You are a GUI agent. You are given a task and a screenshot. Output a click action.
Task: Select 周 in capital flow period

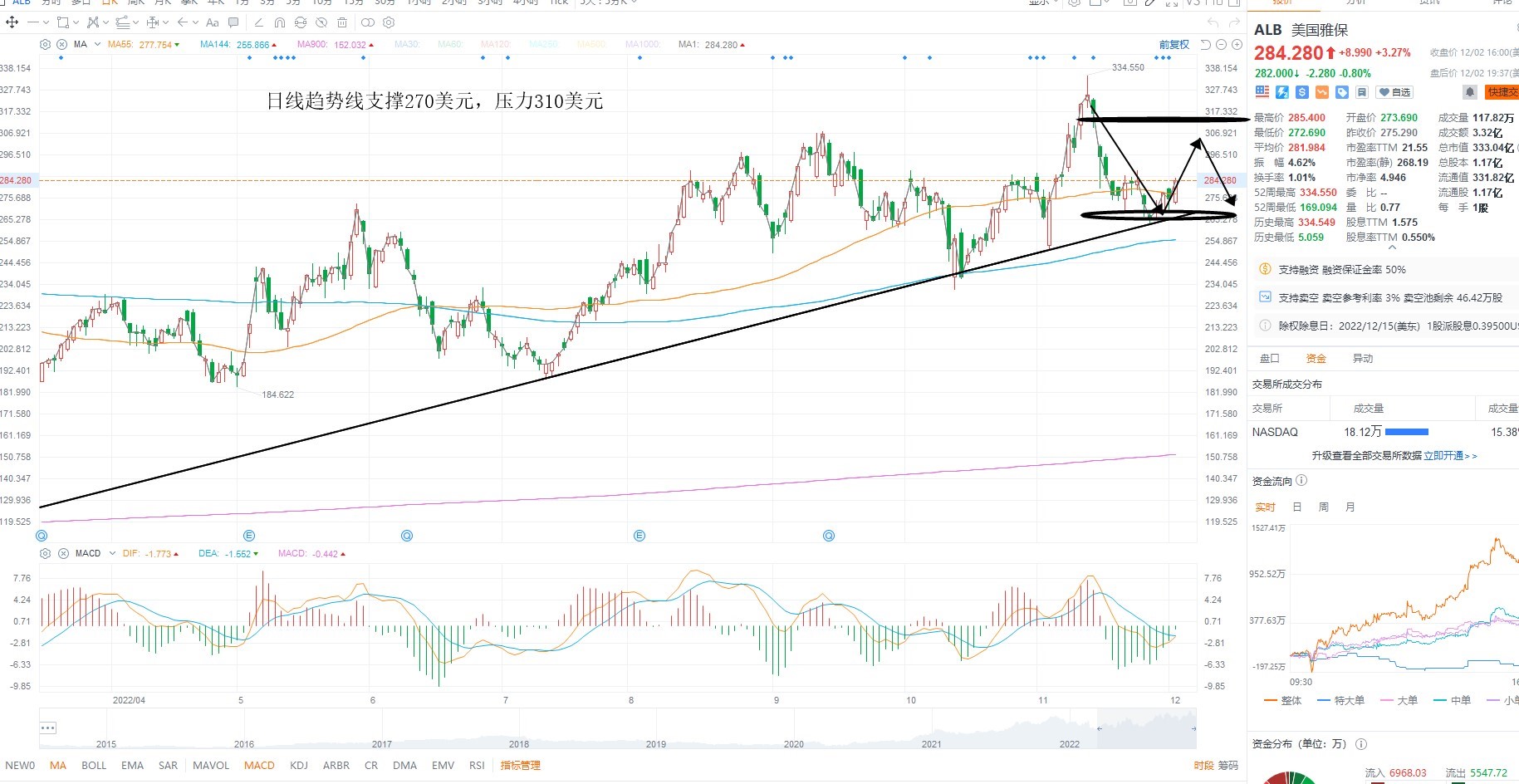pyautogui.click(x=1323, y=507)
